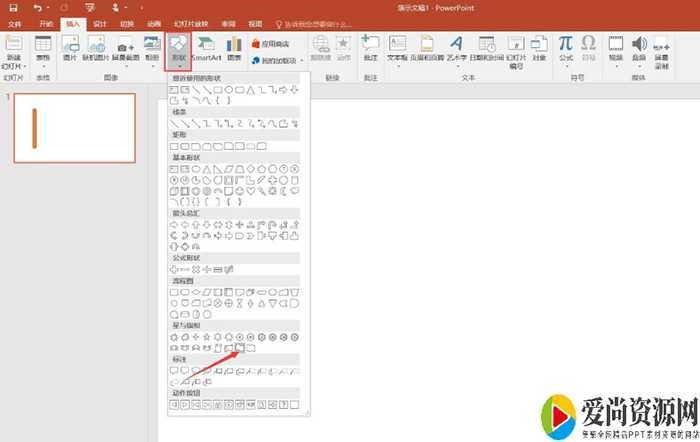This screenshot has height=442, width=700.
Task: Select the wave ribbon shape at the red arrow
Action: 240,347
